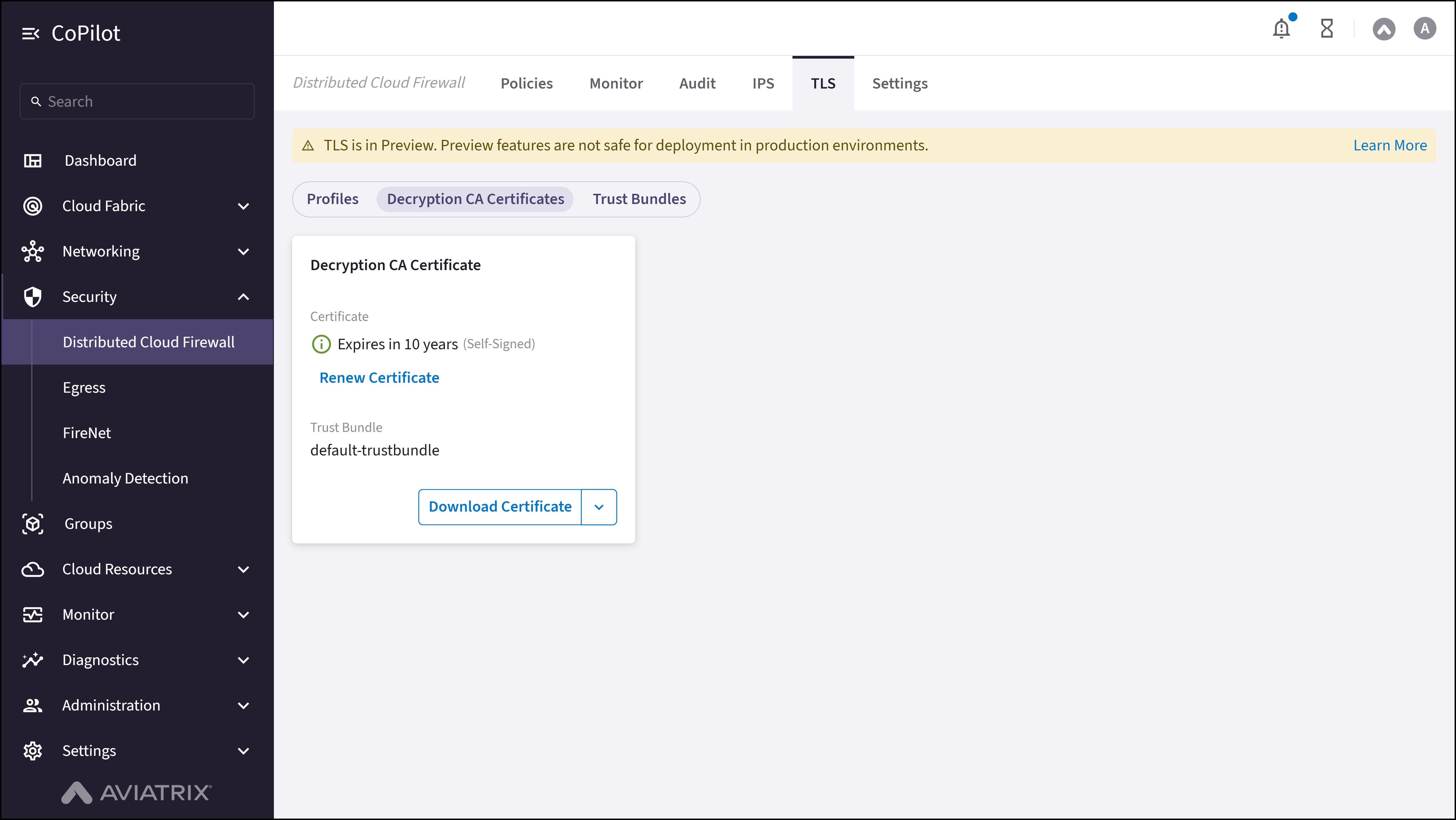Open Download Certificate dropdown arrow
1456x820 pixels.
599,507
